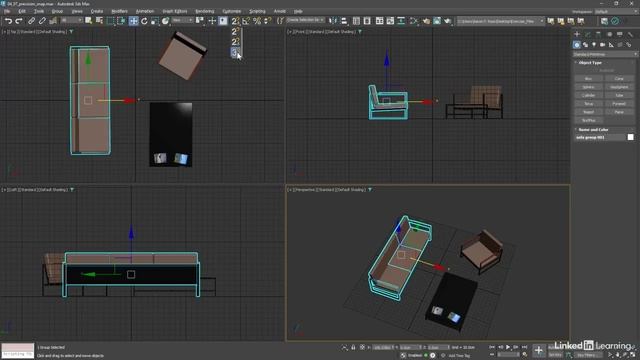Image resolution: width=640 pixels, height=360 pixels.
Task: Select the Bind to Space Warp tool
Action: pyautogui.click(x=53, y=21)
